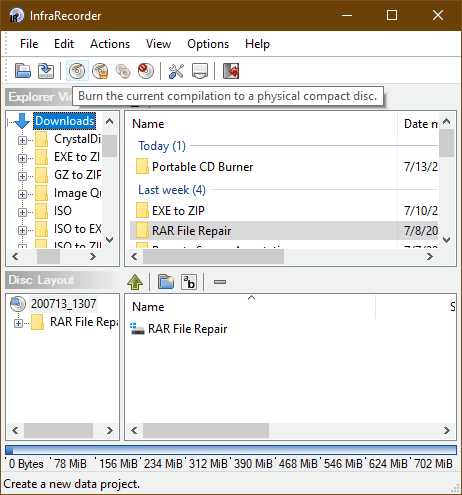Select Downloads in the explorer tree

tap(65, 121)
